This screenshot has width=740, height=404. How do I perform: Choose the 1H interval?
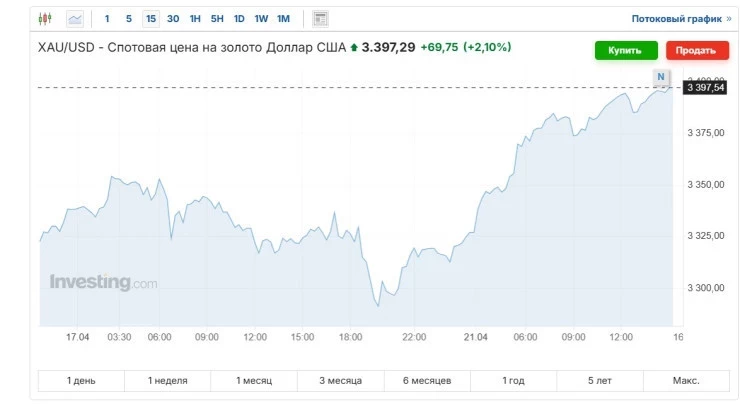[x=195, y=19]
